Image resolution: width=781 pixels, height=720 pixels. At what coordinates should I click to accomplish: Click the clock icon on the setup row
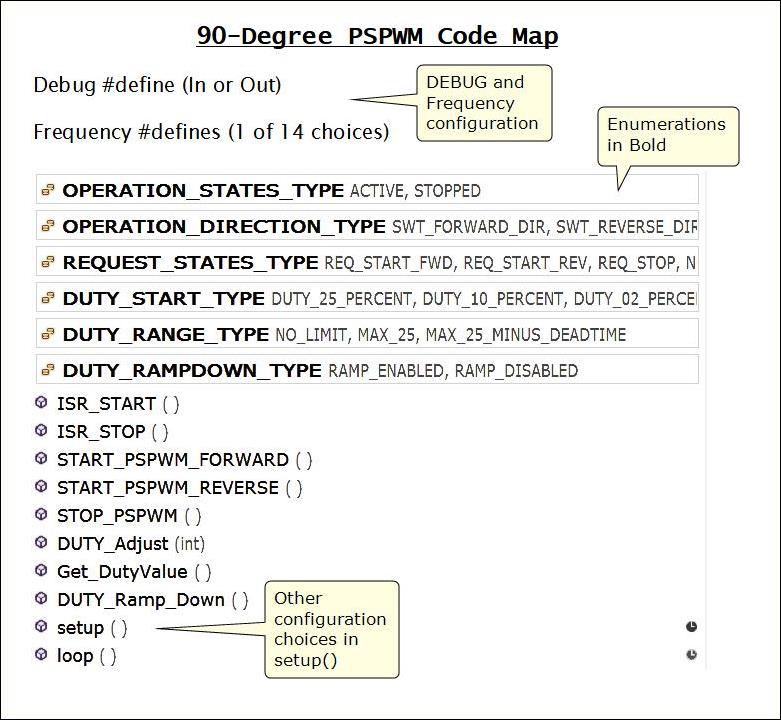tap(691, 627)
